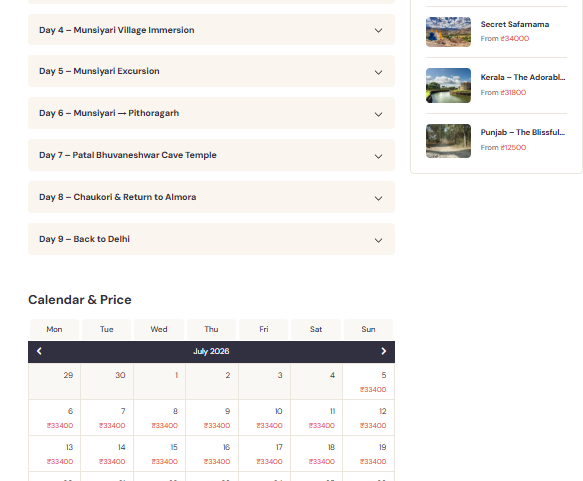
Task: Expand Day 5 Munsiyari Excursion chevron
Action: pyautogui.click(x=378, y=72)
